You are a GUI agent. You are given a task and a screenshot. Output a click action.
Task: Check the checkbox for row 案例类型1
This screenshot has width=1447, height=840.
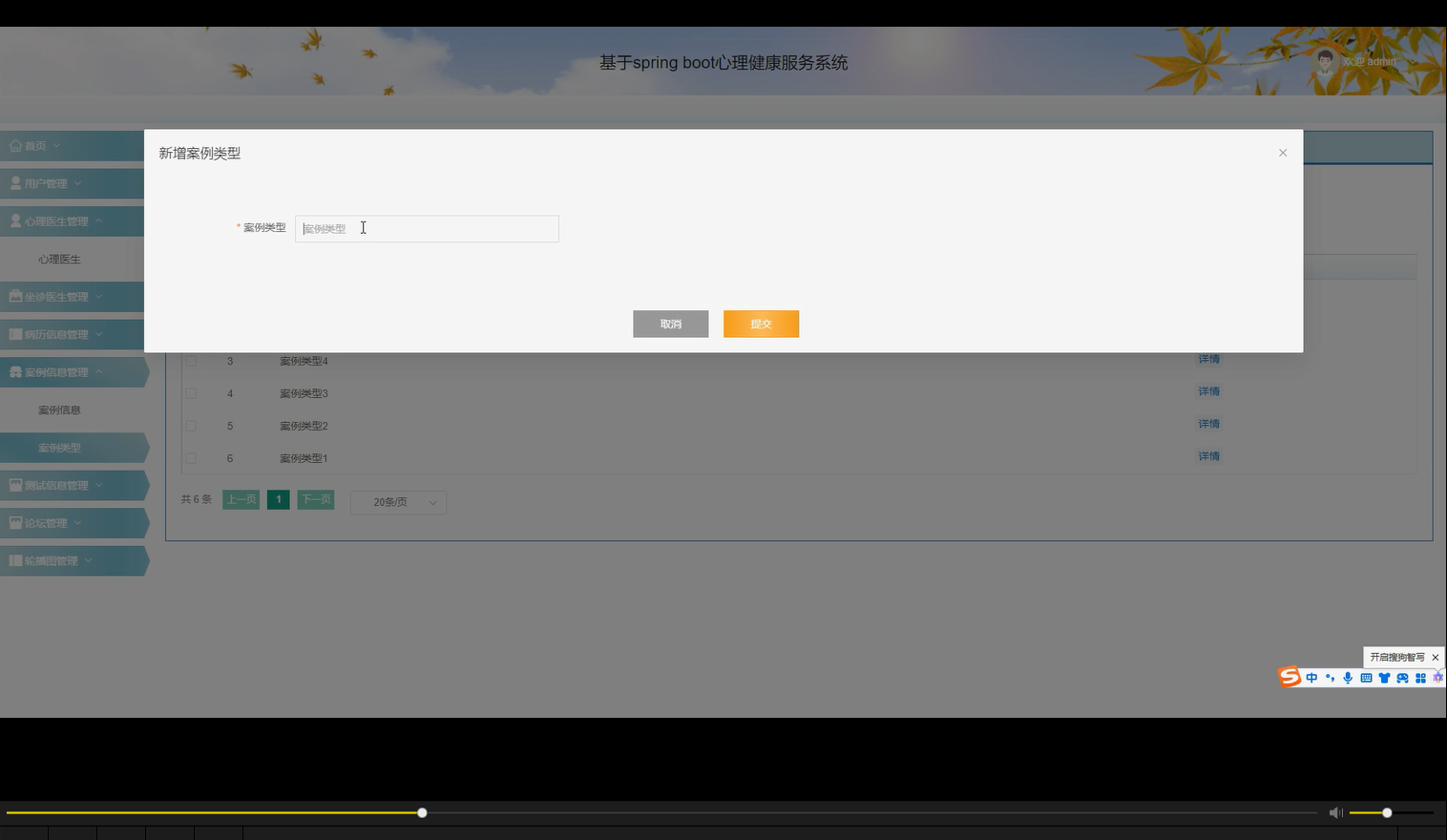tap(190, 458)
